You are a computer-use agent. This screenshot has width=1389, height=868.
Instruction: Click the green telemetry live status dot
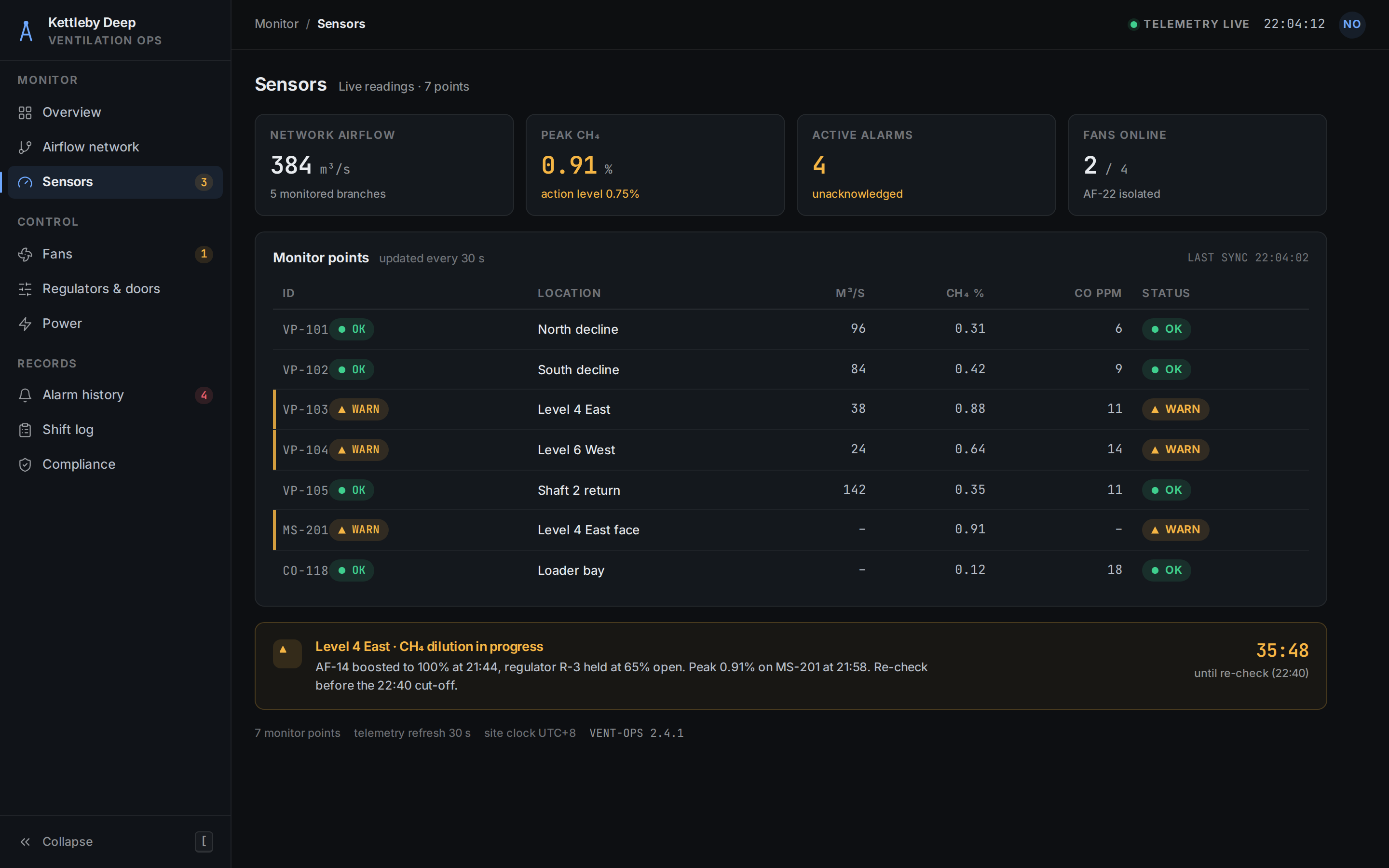click(x=1133, y=24)
